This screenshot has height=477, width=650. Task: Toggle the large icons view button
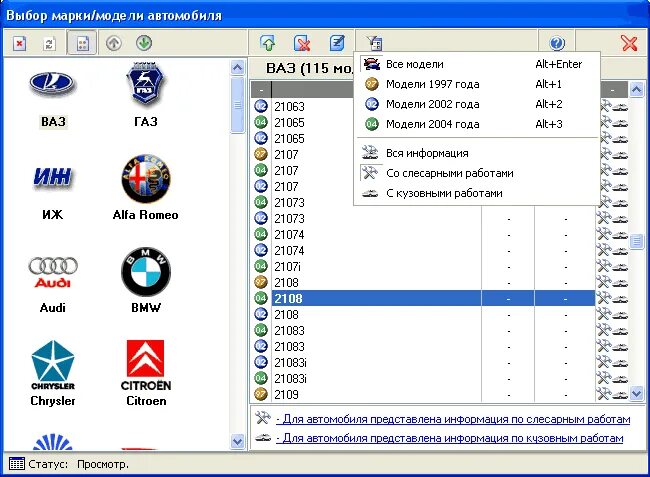tap(82, 43)
